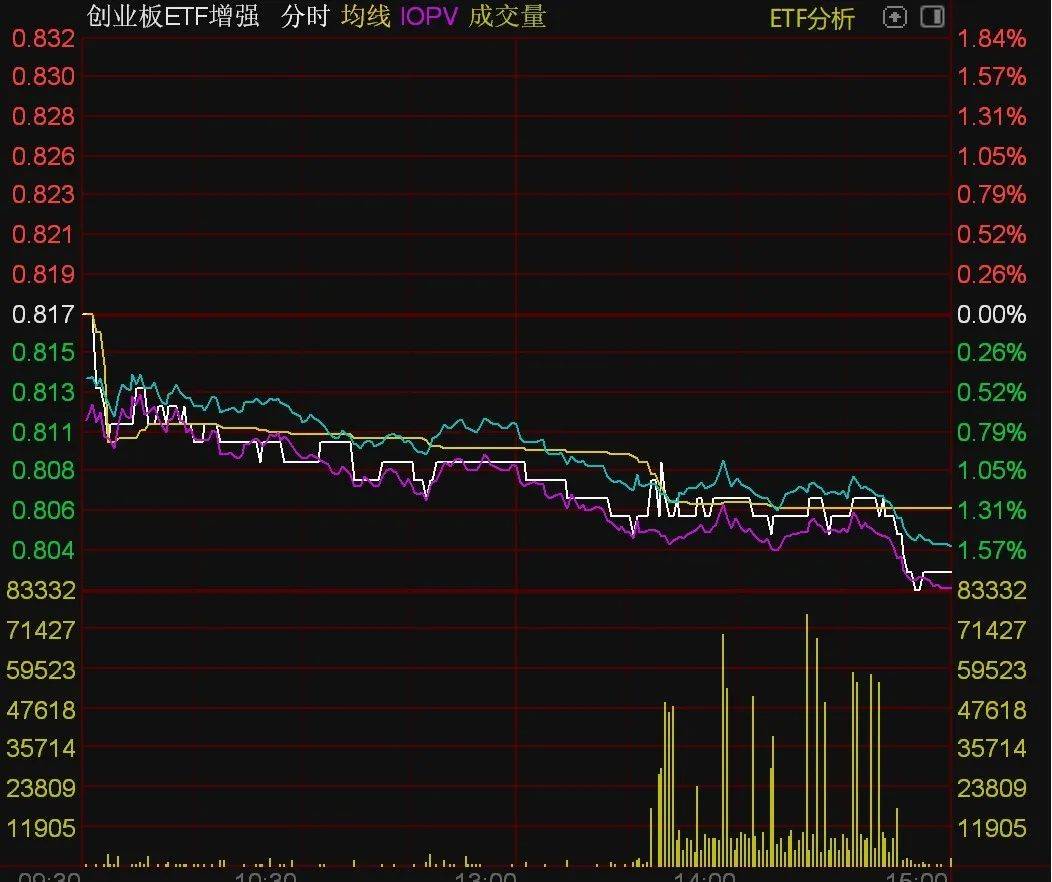
Task: Open ETF分析 menu item
Action: tap(810, 17)
